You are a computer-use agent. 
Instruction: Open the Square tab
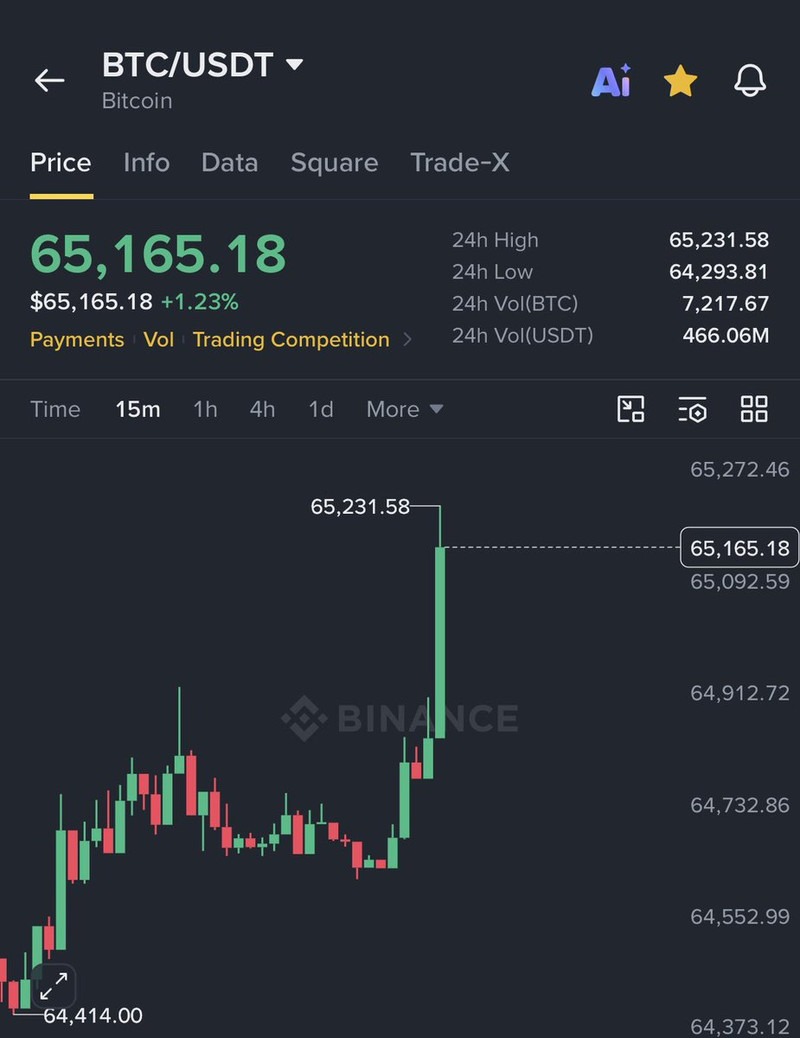pyautogui.click(x=334, y=163)
